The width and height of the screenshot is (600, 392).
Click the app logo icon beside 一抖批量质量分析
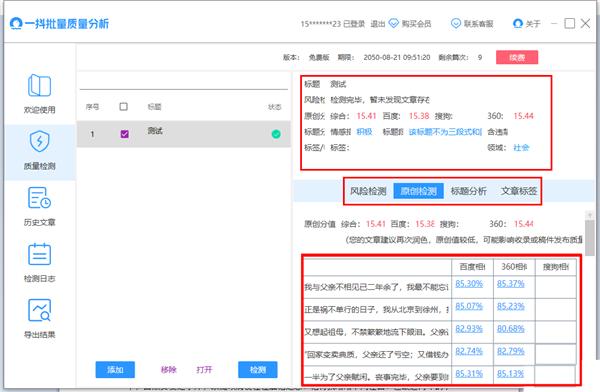16,24
